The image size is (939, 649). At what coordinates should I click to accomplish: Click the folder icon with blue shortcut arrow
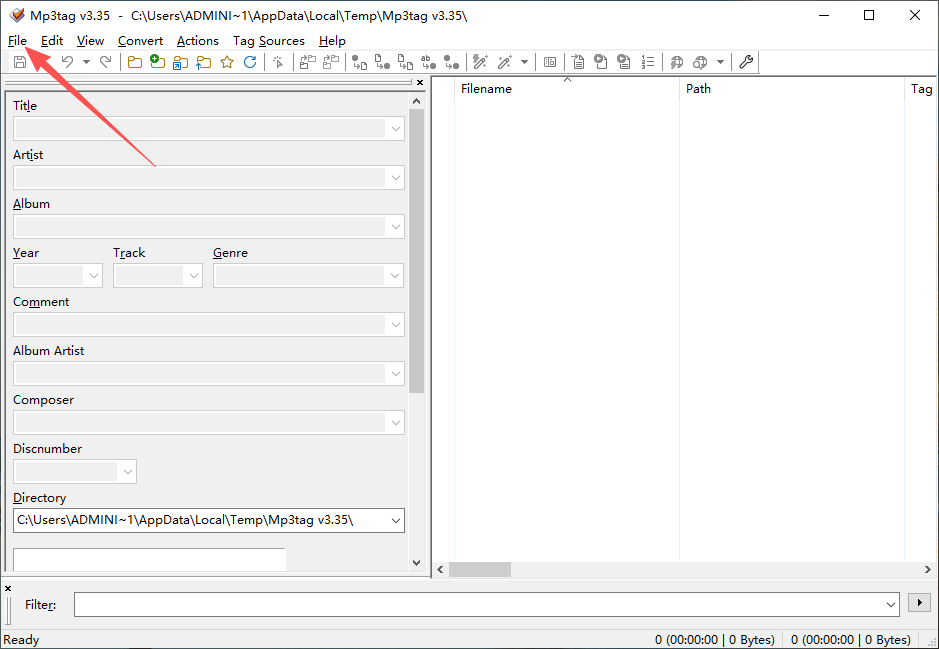tap(180, 62)
